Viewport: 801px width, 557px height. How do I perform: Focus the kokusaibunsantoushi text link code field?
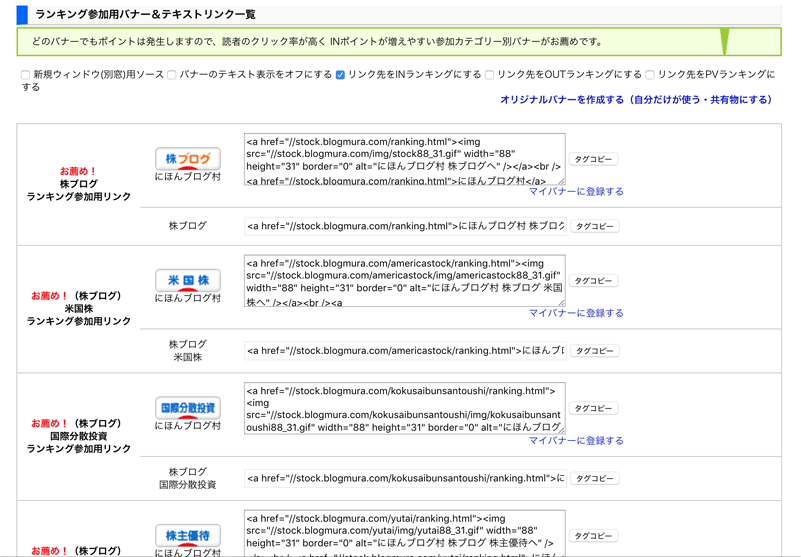click(405, 479)
